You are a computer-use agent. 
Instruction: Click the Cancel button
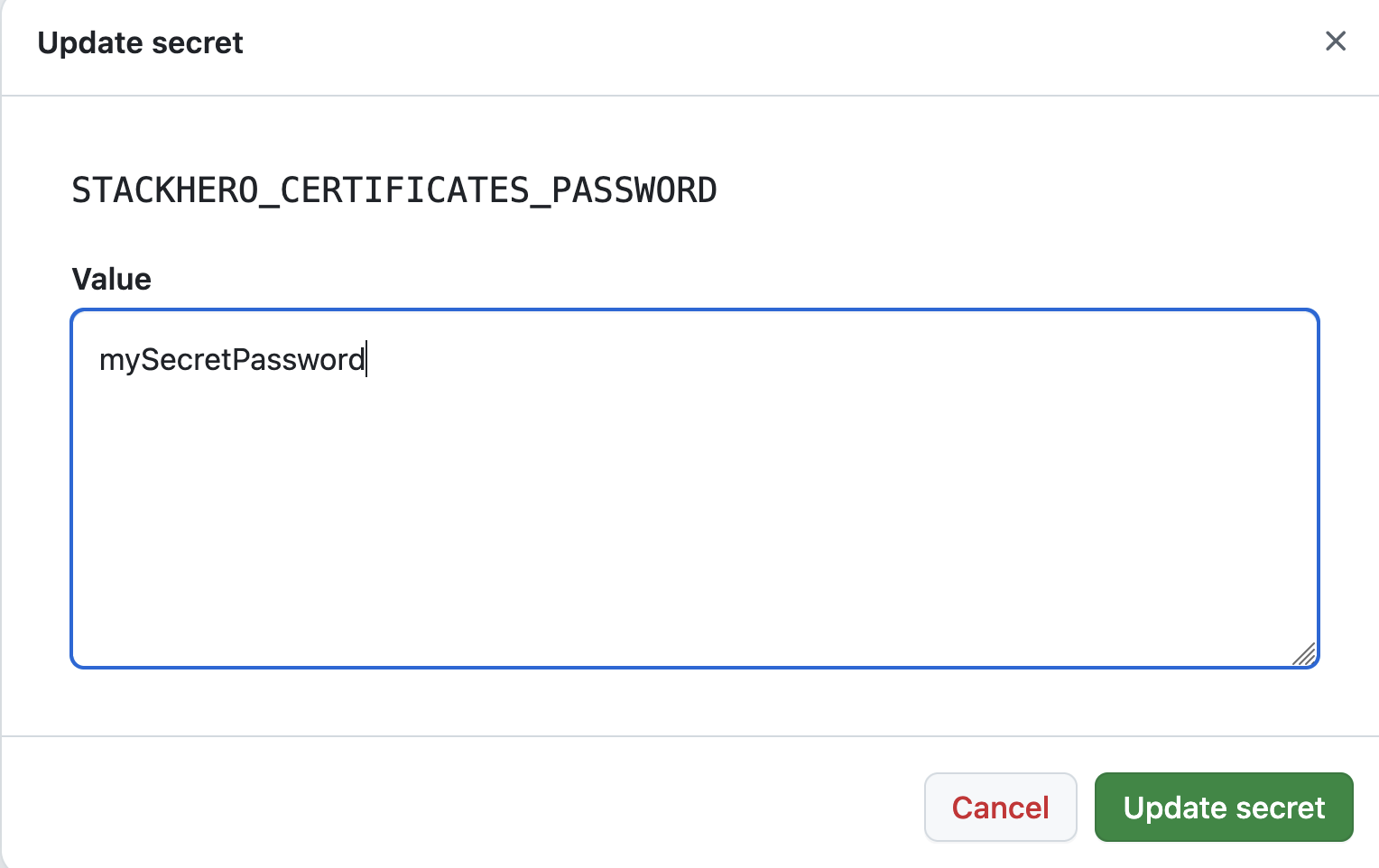[x=1000, y=808]
